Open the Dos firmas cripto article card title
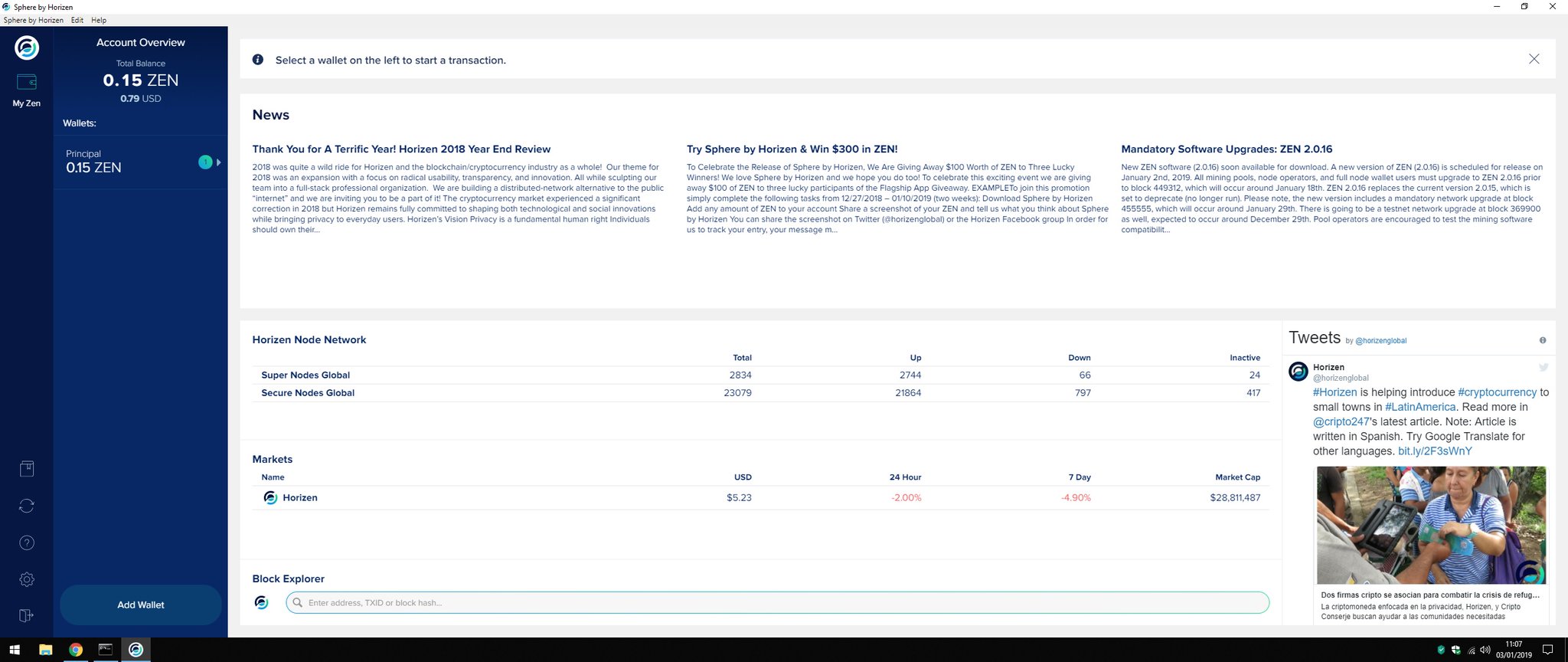This screenshot has width=1568, height=662. pyautogui.click(x=1430, y=595)
